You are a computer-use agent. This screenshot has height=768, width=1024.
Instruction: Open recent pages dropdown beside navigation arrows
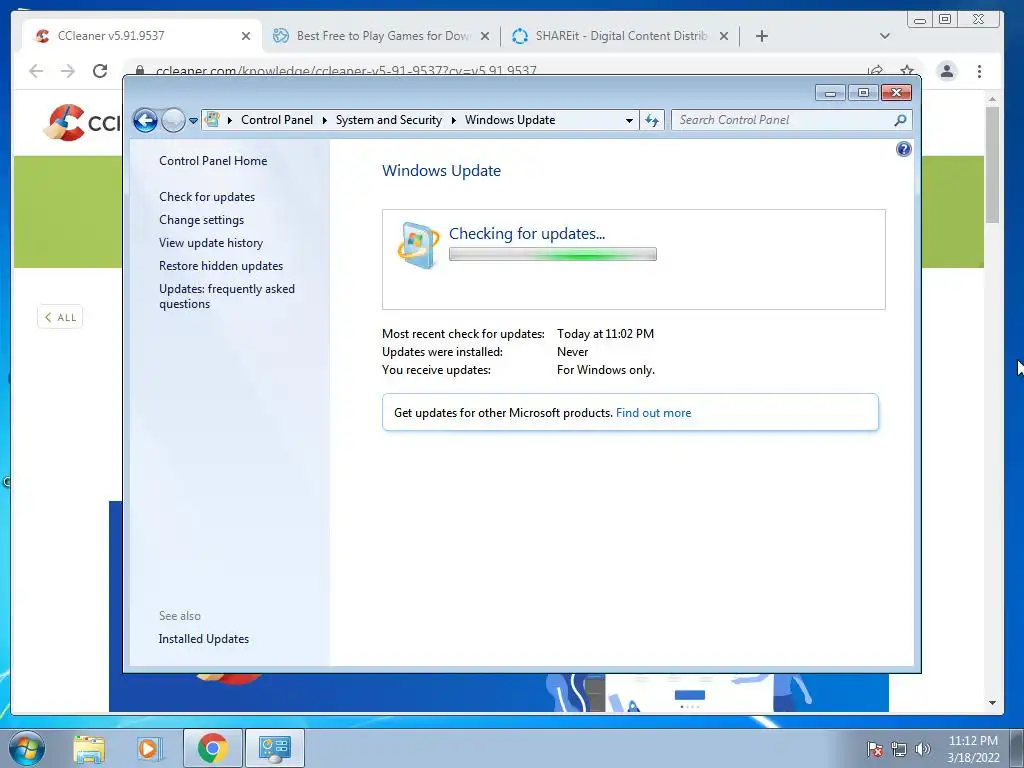click(x=193, y=121)
